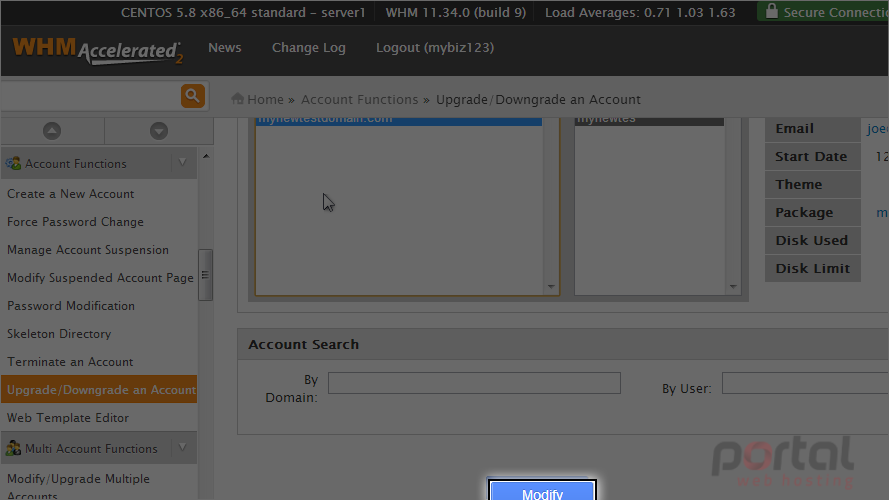This screenshot has width=889, height=500.
Task: Select mynewtestdomain.com in the domain list
Action: coord(398,120)
